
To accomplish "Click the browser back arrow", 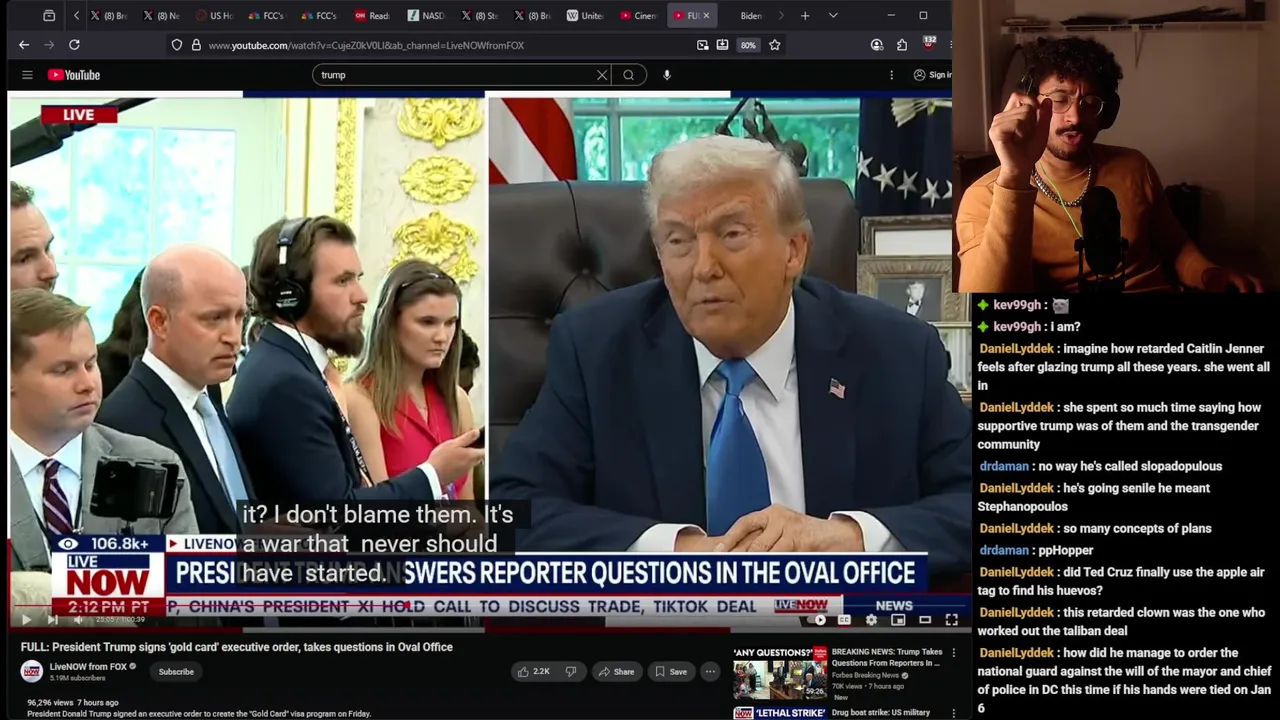I will point(24,45).
